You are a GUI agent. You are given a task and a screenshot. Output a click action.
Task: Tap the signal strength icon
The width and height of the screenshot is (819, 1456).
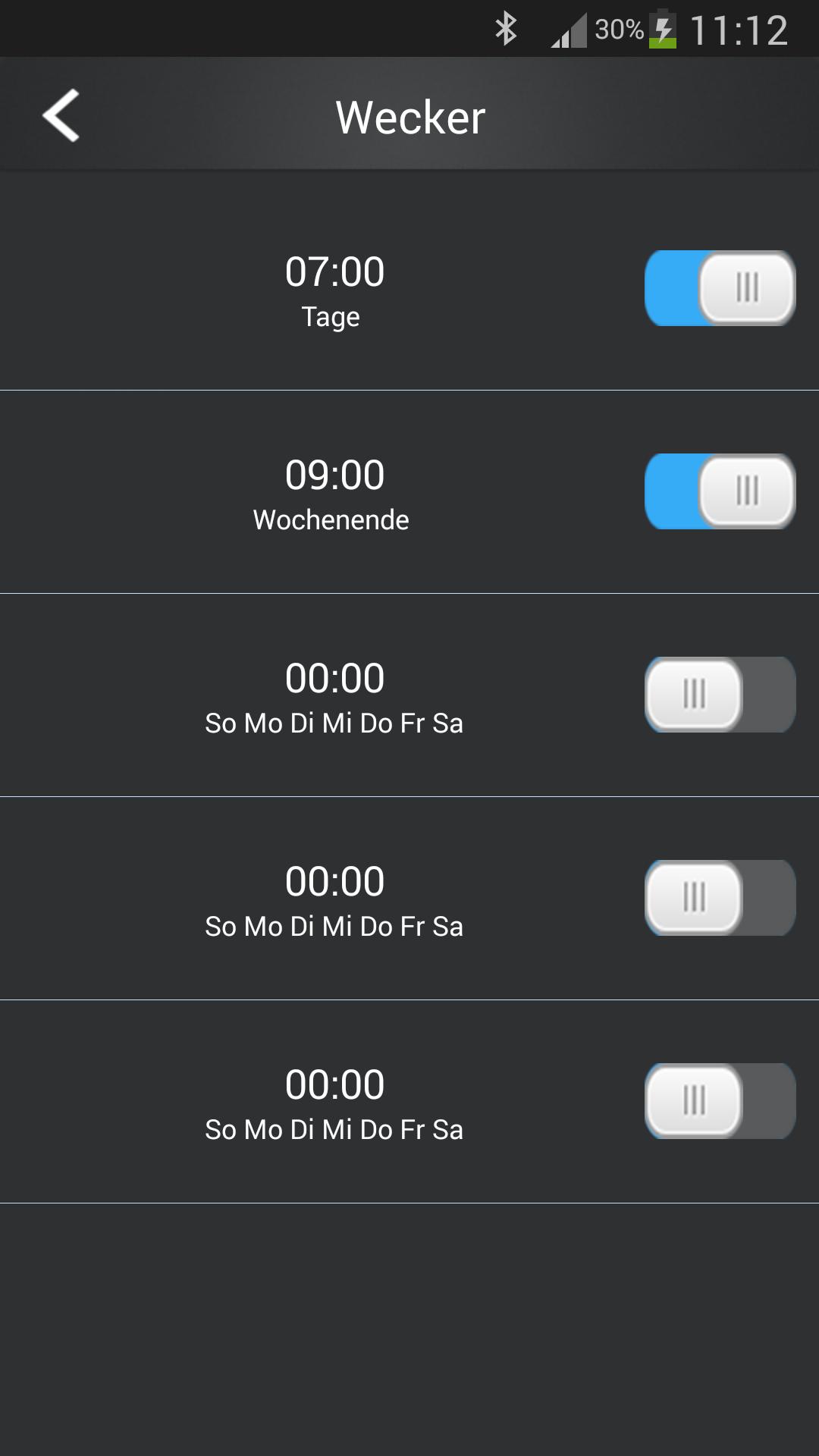point(569,31)
